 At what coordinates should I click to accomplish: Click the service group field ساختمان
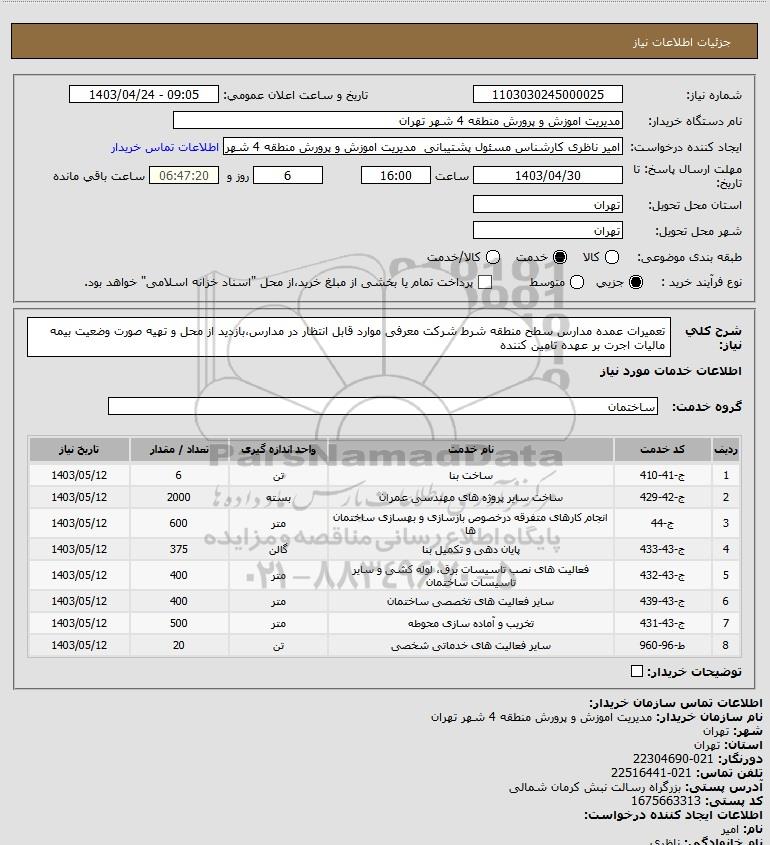tap(383, 406)
